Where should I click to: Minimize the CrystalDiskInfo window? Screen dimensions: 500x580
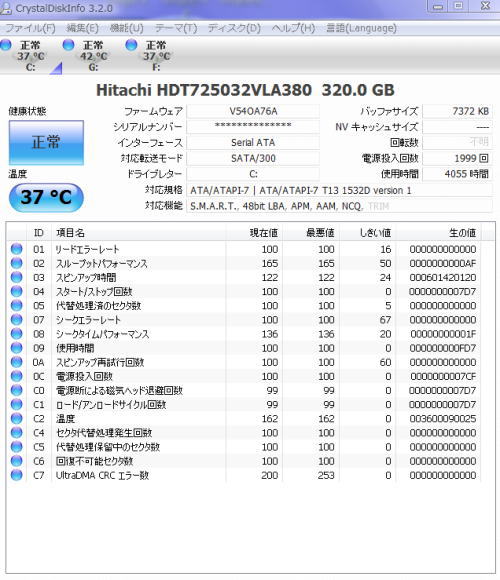point(438,6)
